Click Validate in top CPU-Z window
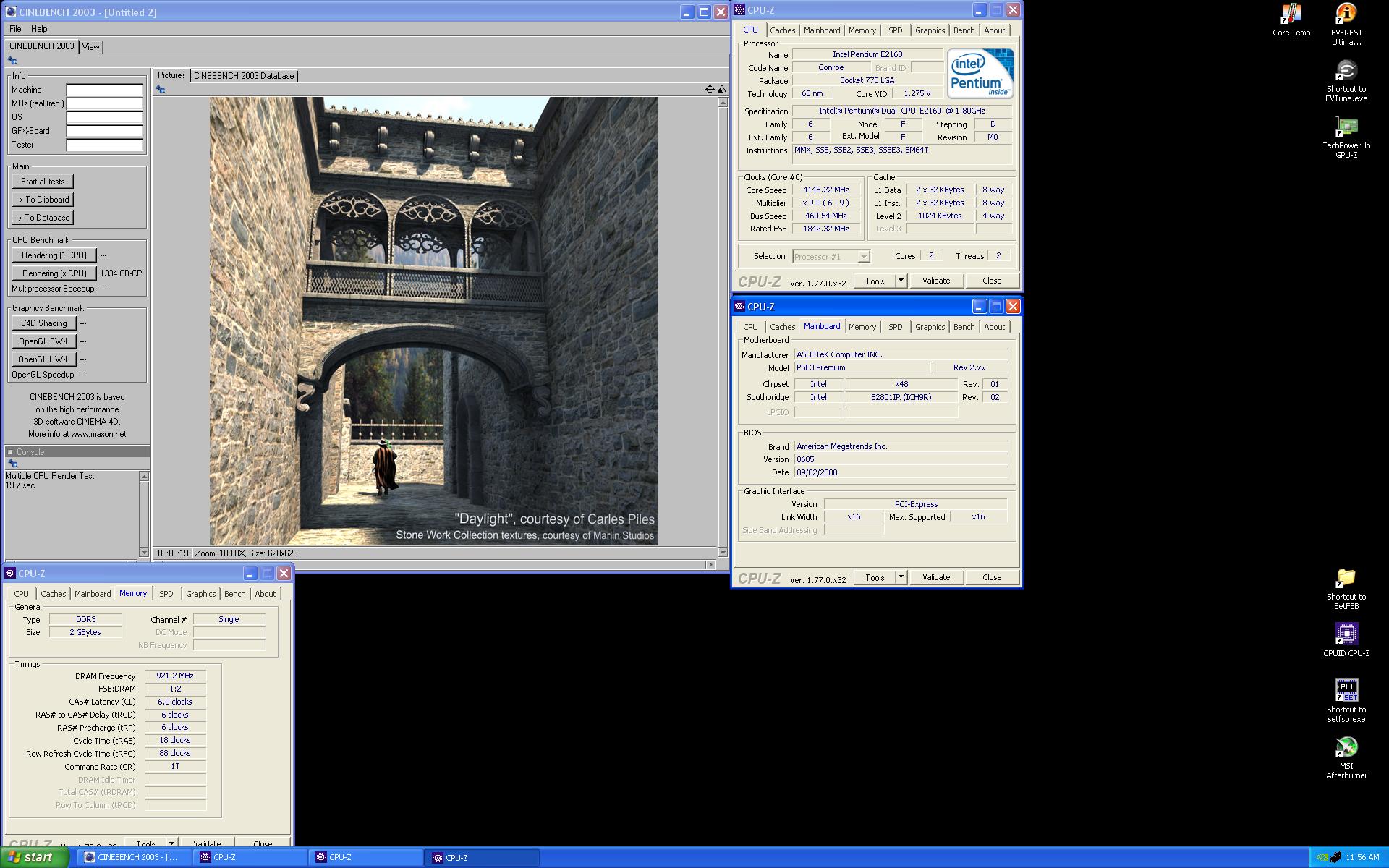 936,281
